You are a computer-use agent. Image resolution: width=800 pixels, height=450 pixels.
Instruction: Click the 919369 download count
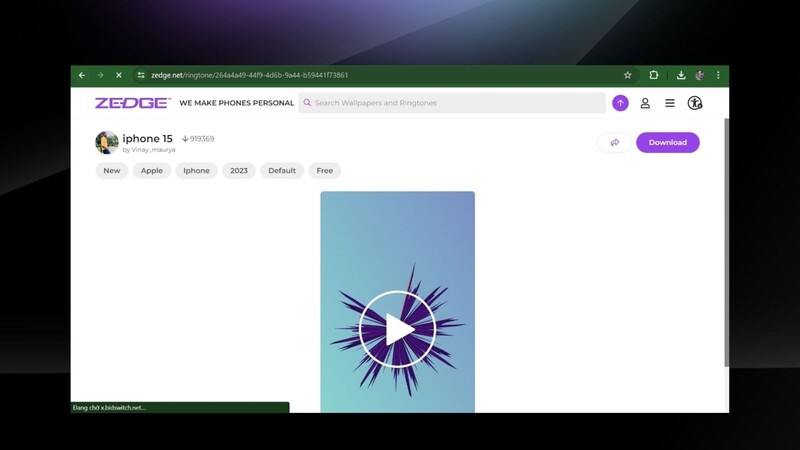[198, 139]
